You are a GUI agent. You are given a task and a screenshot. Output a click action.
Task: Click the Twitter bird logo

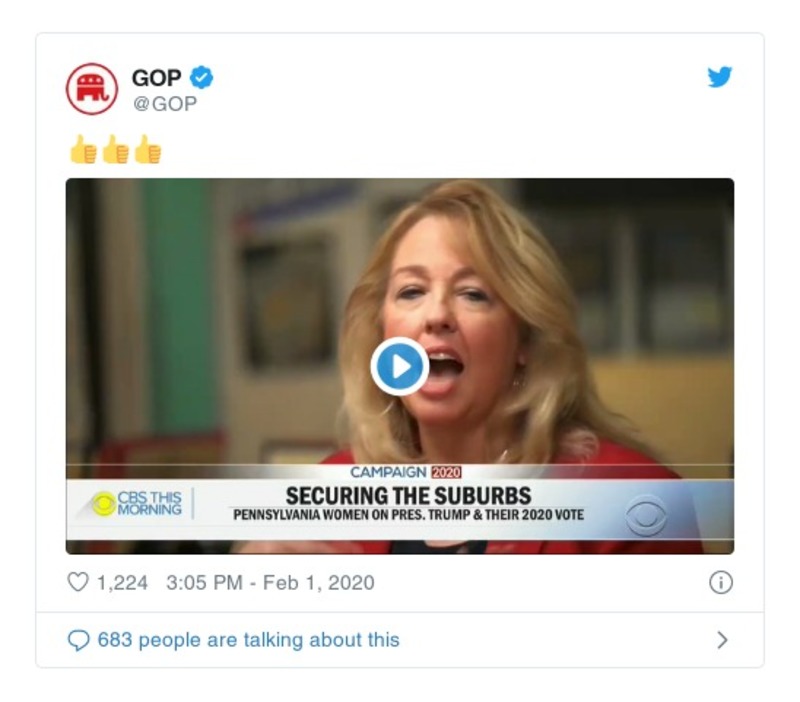(720, 78)
